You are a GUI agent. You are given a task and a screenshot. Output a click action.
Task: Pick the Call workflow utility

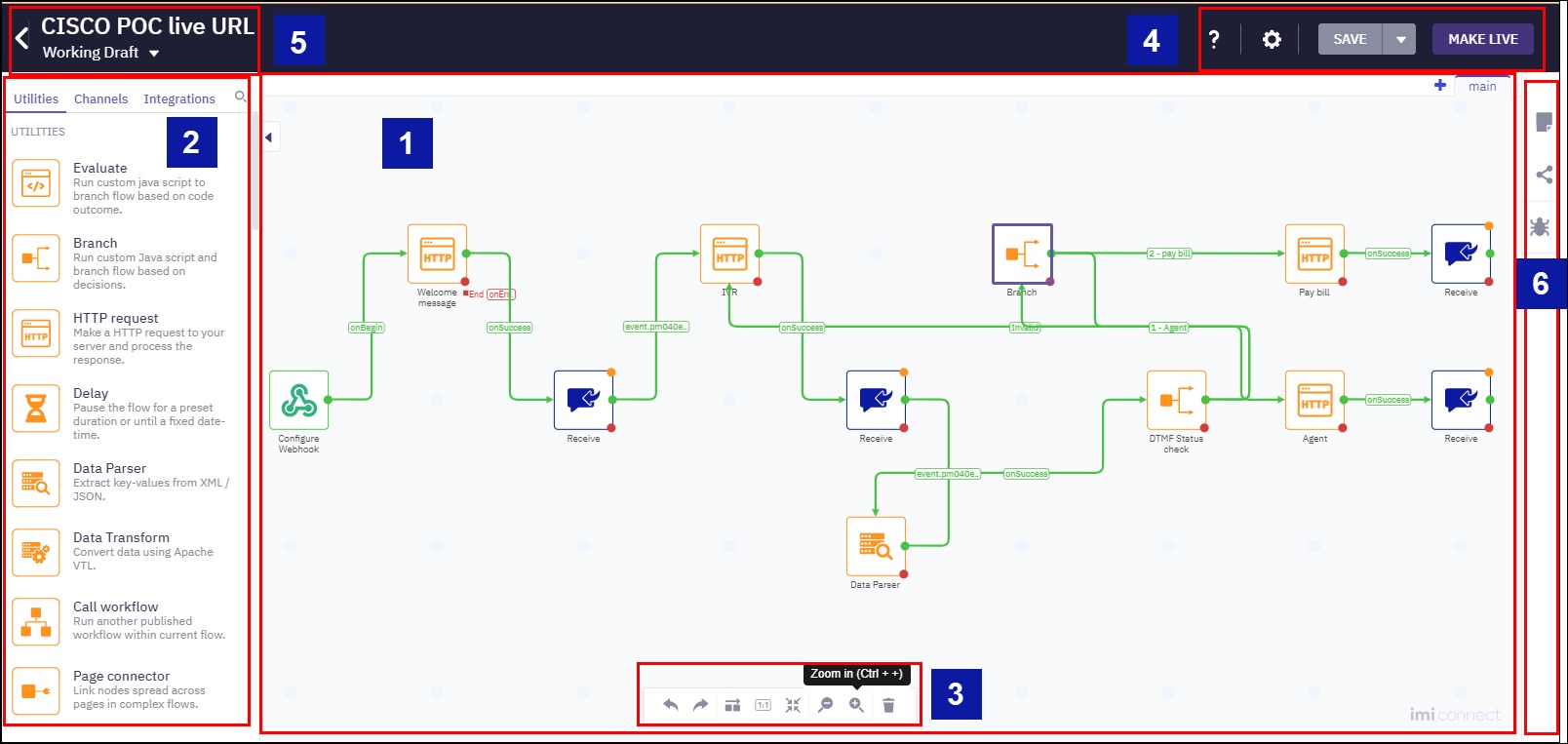36,622
